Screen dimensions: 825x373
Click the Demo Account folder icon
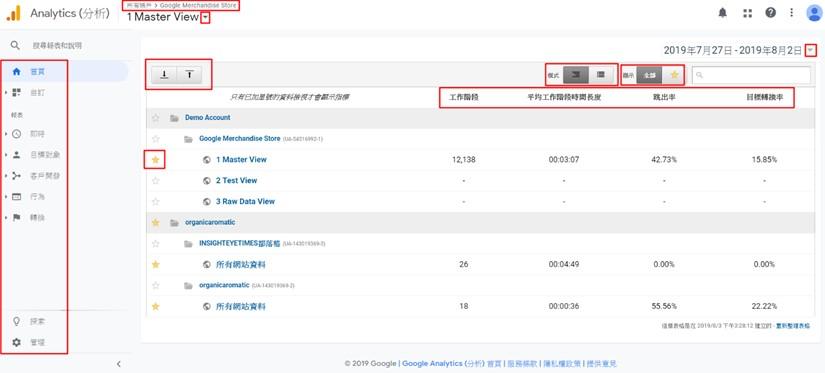coord(174,118)
